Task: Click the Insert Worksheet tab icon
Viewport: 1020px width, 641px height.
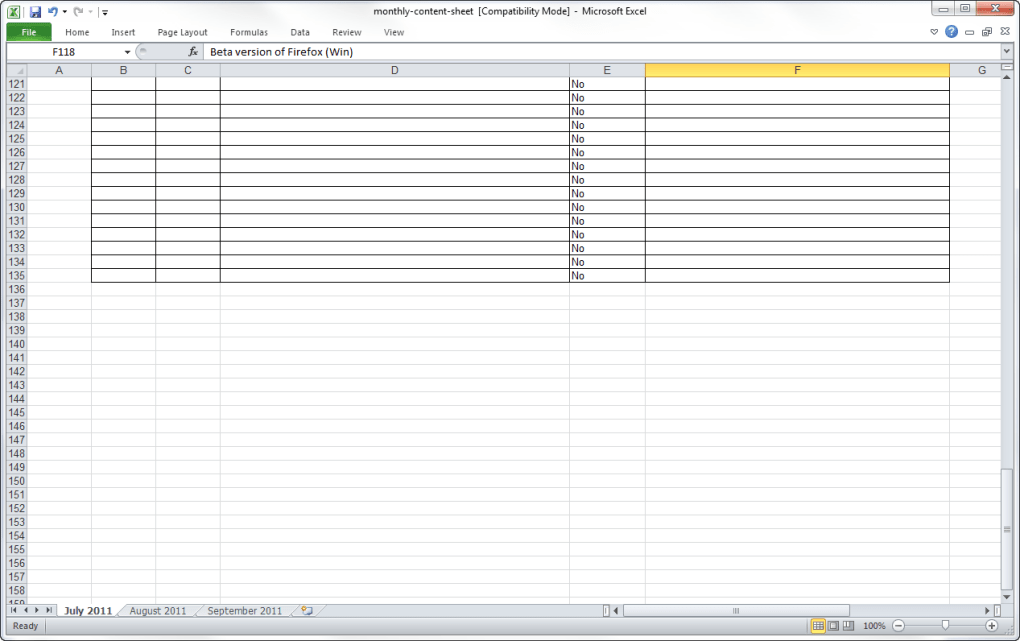Action: tap(307, 611)
